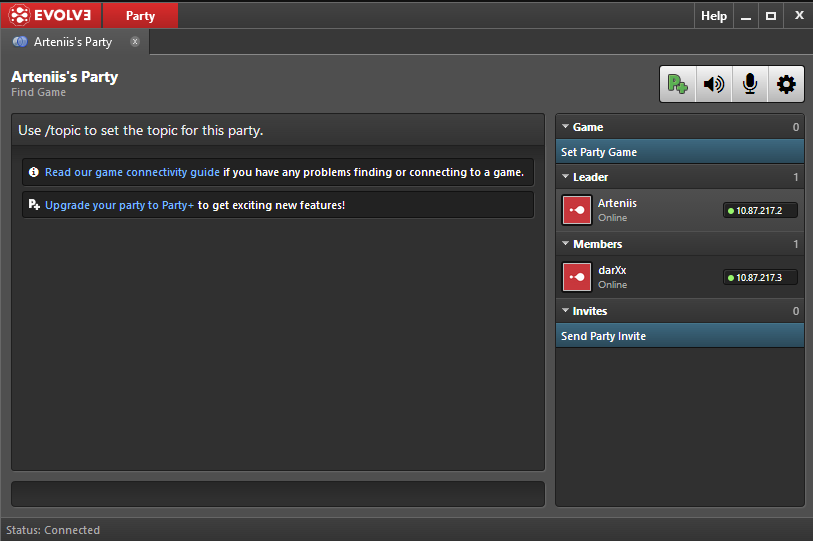The height and width of the screenshot is (541, 813).
Task: Maximize the Evolve window
Action: pyautogui.click(x=771, y=16)
